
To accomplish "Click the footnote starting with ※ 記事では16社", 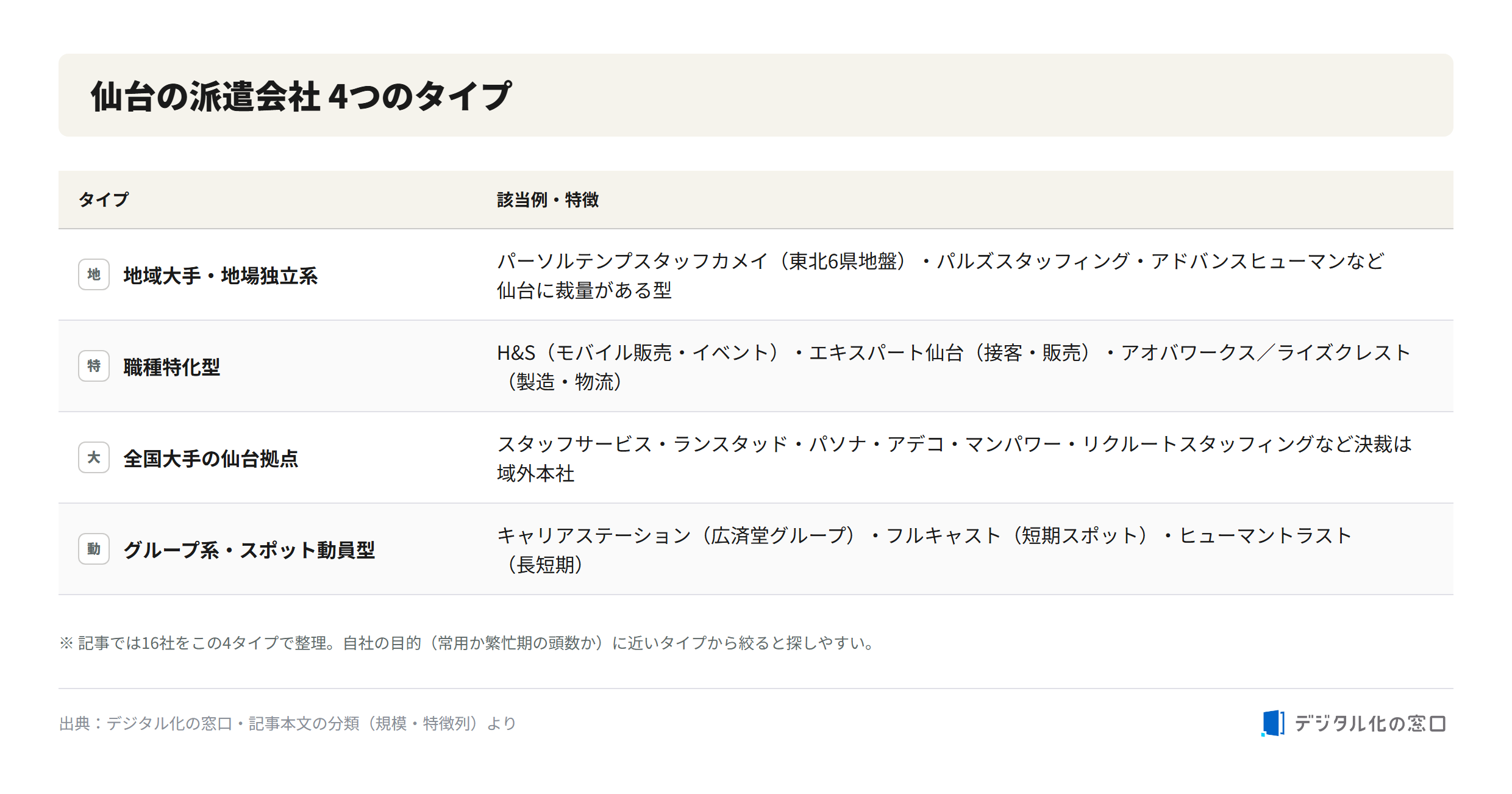I will pos(468,643).
